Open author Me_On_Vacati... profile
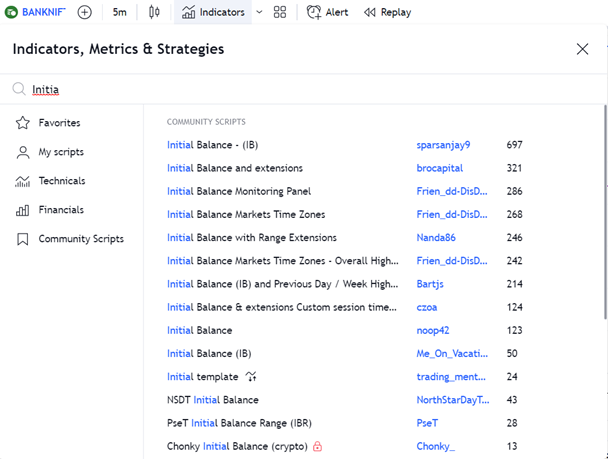 452,354
